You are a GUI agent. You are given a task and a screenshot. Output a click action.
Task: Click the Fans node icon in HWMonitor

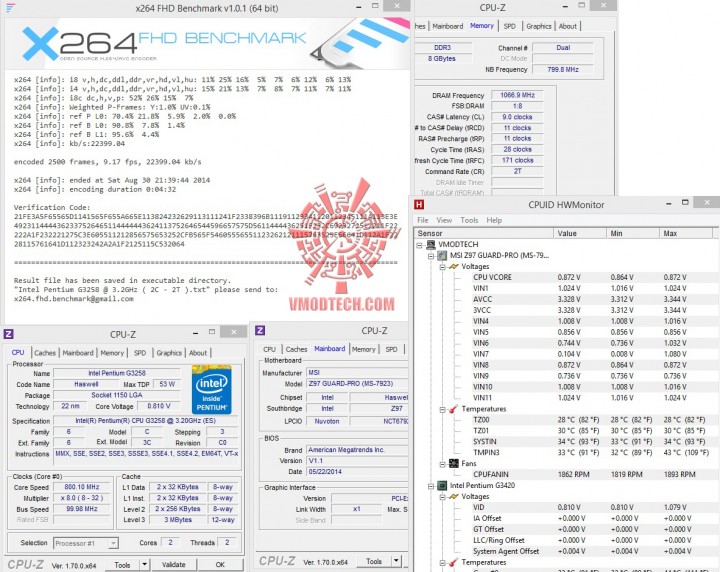click(454, 463)
